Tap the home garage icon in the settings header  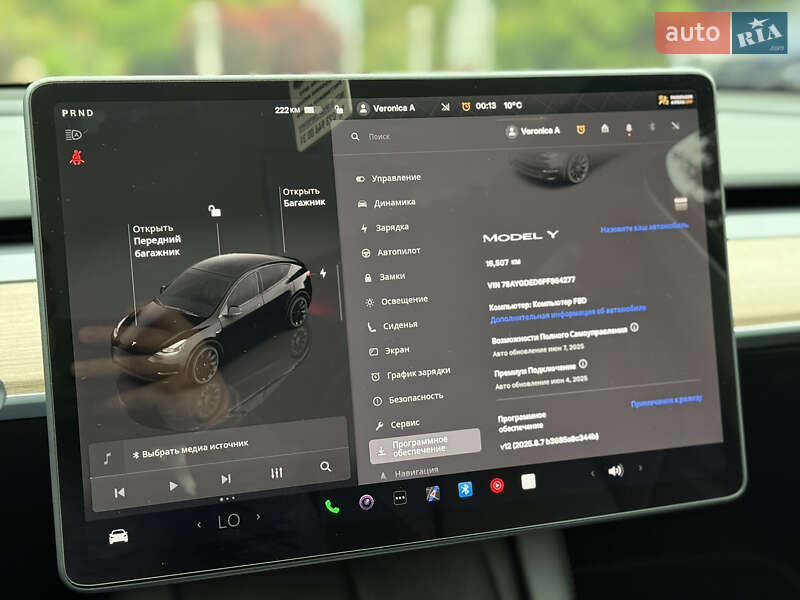point(605,128)
